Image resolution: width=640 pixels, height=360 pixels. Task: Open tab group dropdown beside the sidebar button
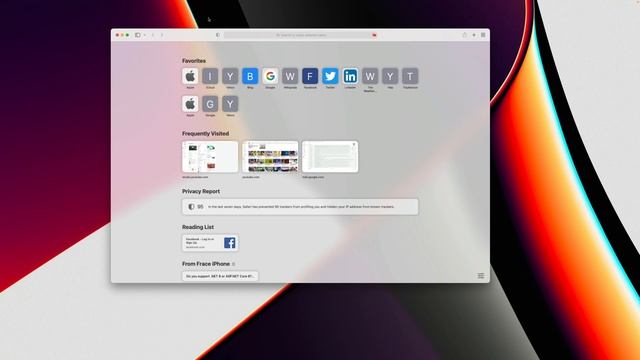[144, 35]
